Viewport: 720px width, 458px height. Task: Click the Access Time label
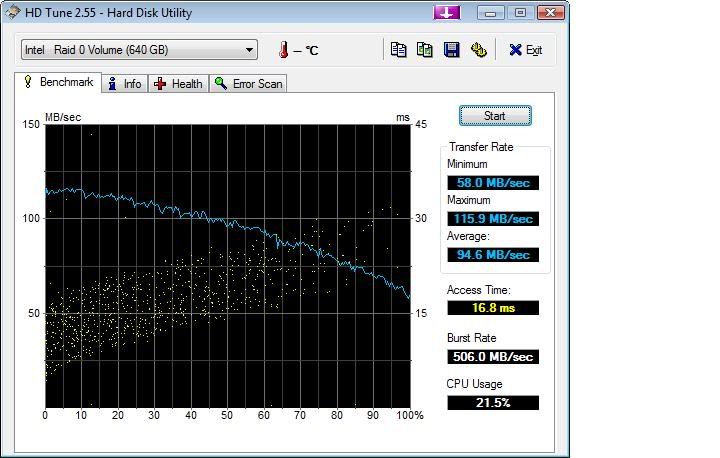(x=478, y=290)
